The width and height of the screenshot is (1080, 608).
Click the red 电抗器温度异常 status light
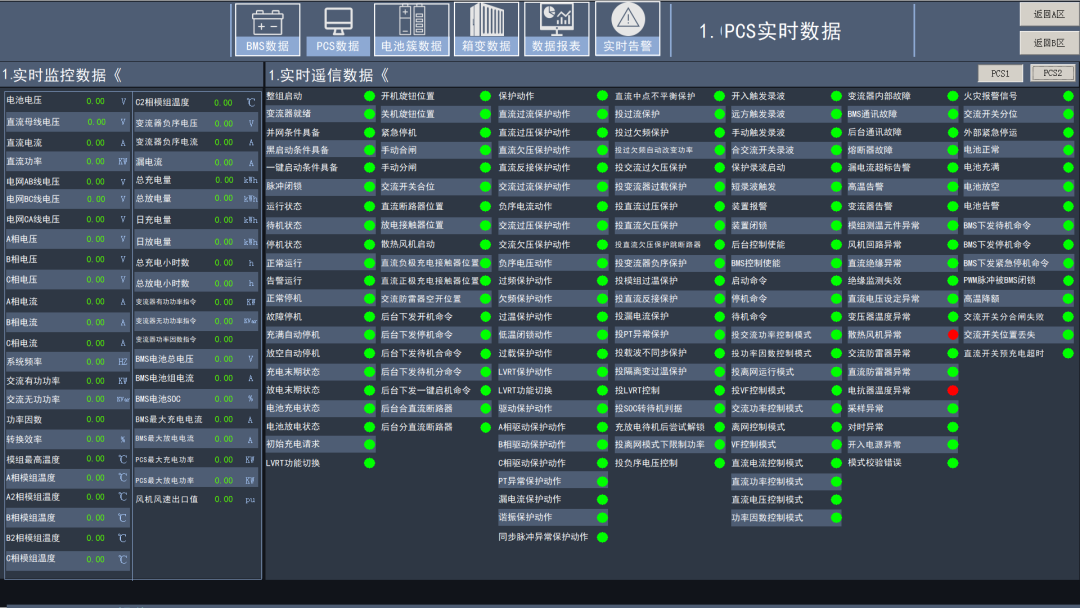pos(953,390)
